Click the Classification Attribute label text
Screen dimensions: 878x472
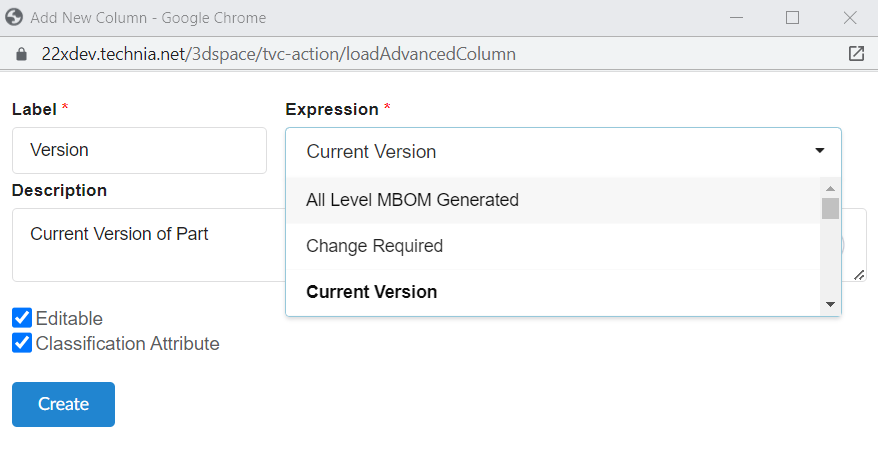[x=127, y=343]
